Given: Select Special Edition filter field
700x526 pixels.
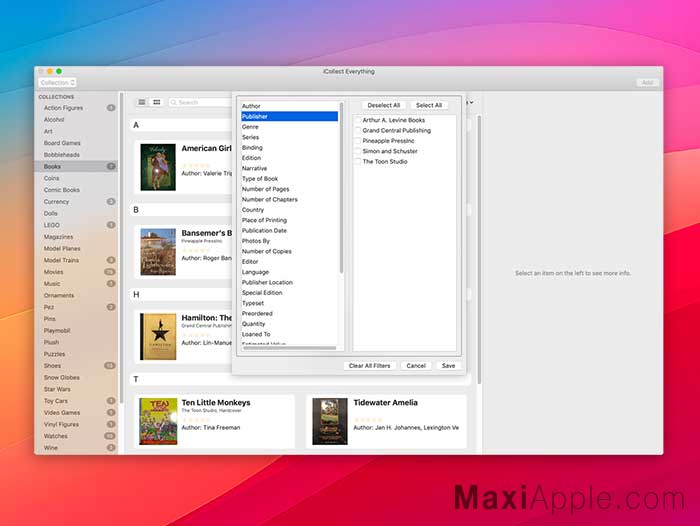Looking at the screenshot, I should point(289,292).
